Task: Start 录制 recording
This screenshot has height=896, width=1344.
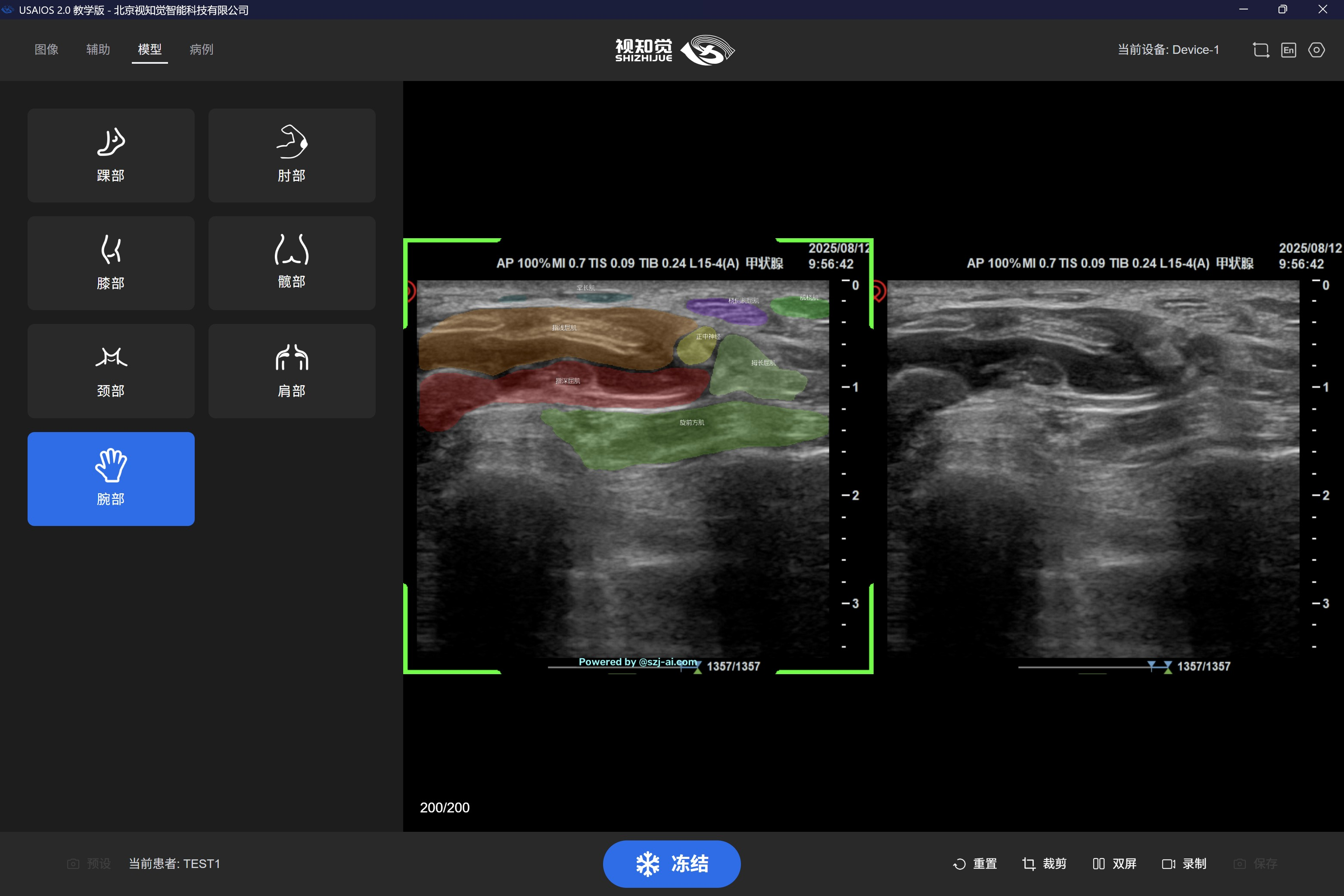Action: coord(1184,863)
